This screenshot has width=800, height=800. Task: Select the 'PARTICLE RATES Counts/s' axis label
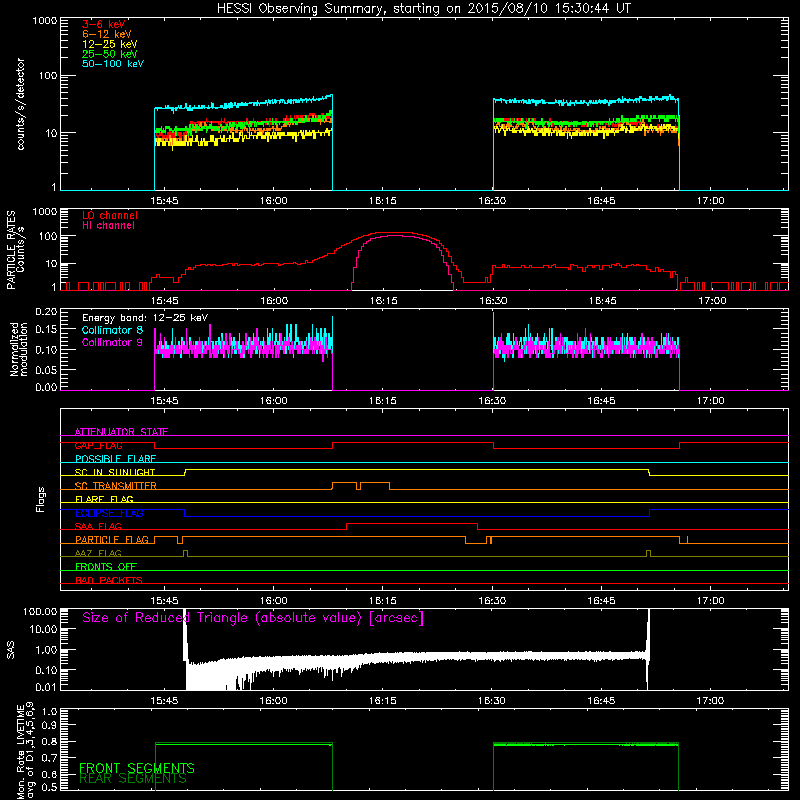(x=15, y=250)
